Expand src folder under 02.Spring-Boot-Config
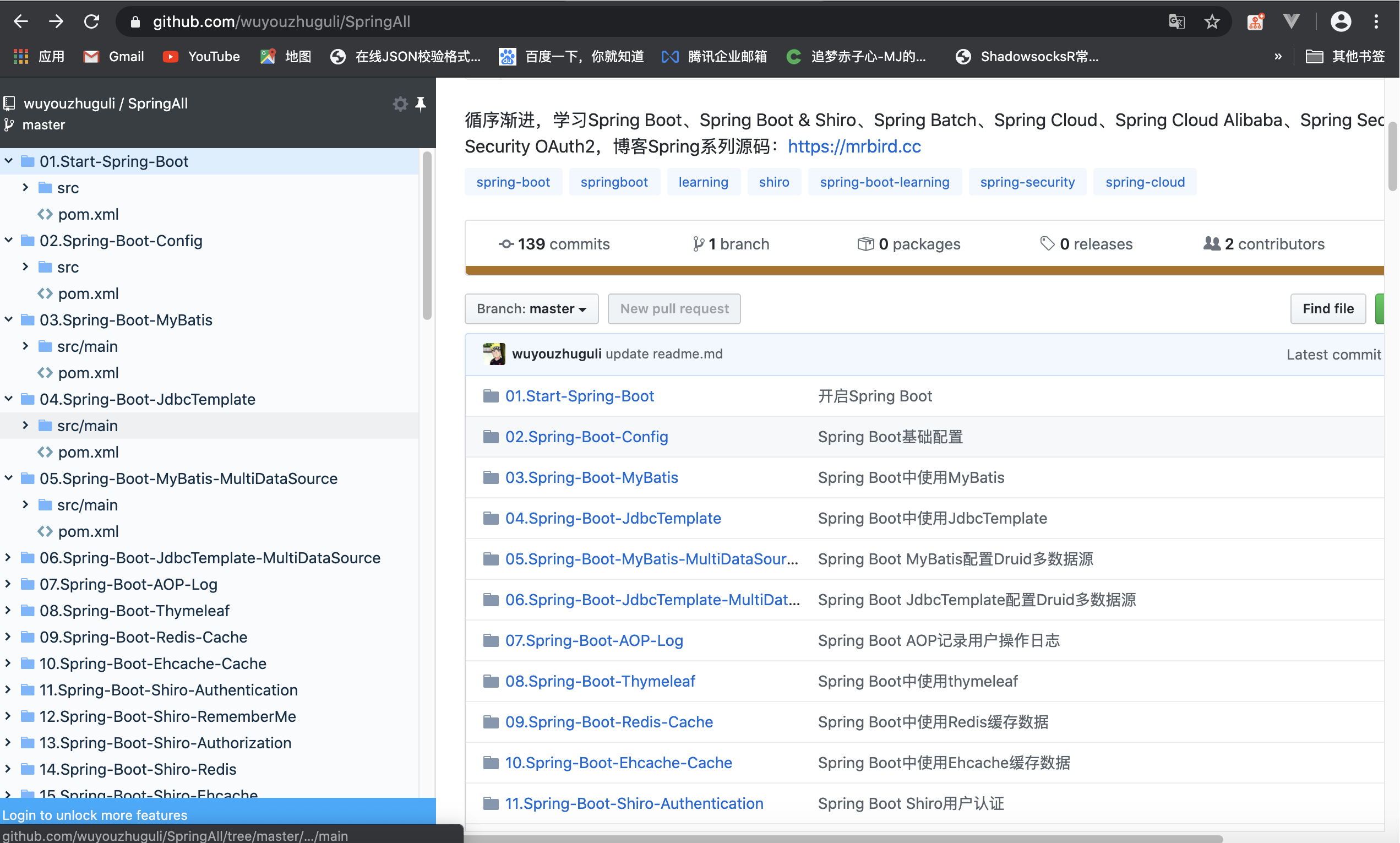The image size is (1400, 843). [25, 267]
